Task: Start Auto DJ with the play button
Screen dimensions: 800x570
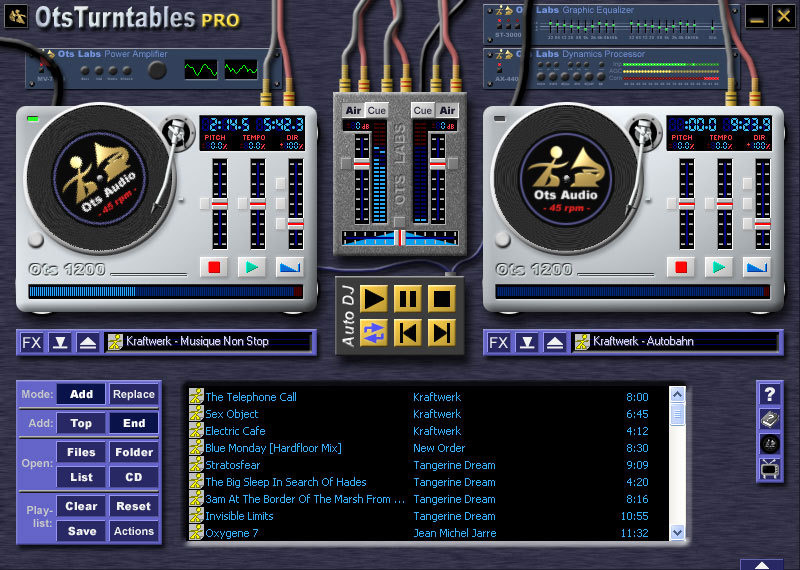Action: tap(373, 299)
